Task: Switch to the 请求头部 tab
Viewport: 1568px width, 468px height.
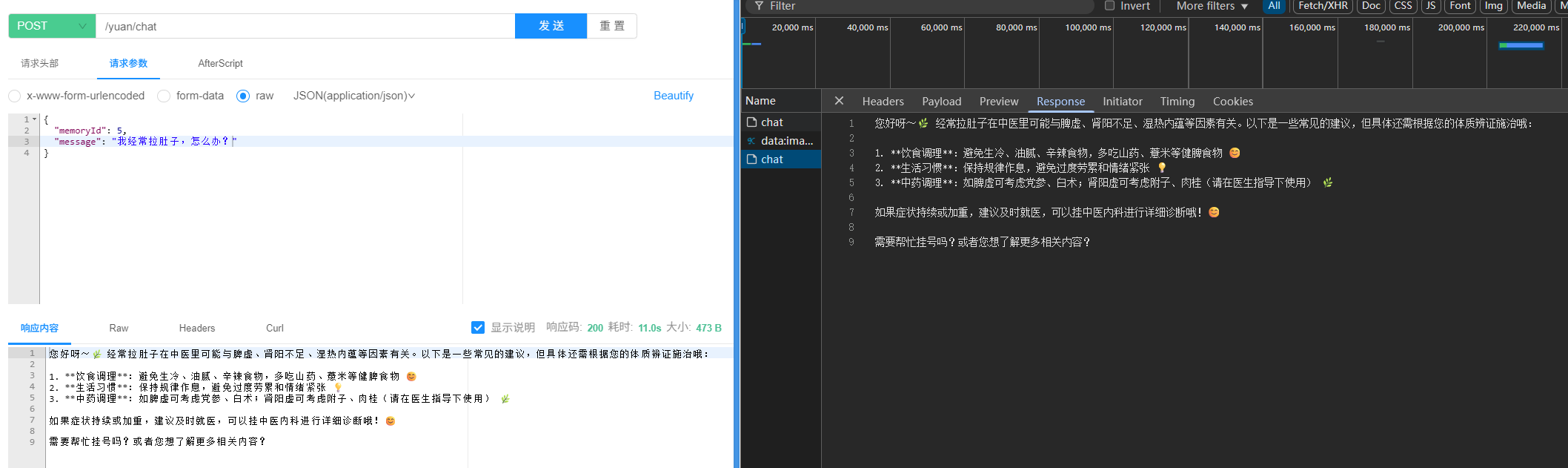Action: [x=39, y=64]
